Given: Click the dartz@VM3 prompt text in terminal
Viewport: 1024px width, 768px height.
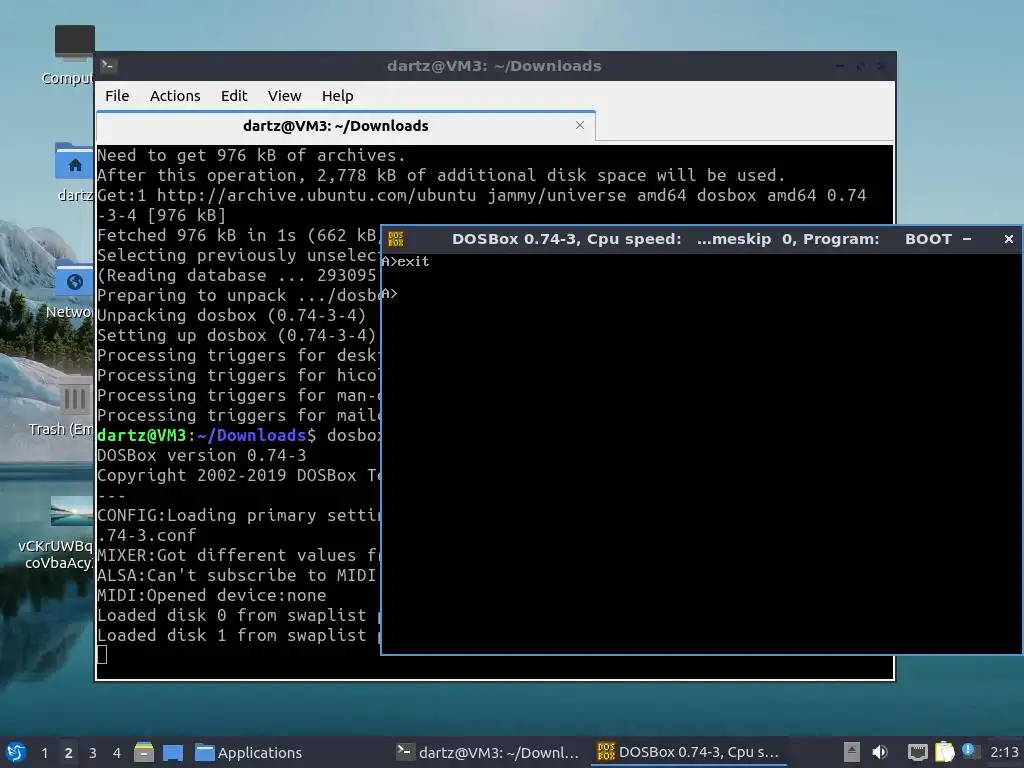Looking at the screenshot, I should pyautogui.click(x=206, y=435).
